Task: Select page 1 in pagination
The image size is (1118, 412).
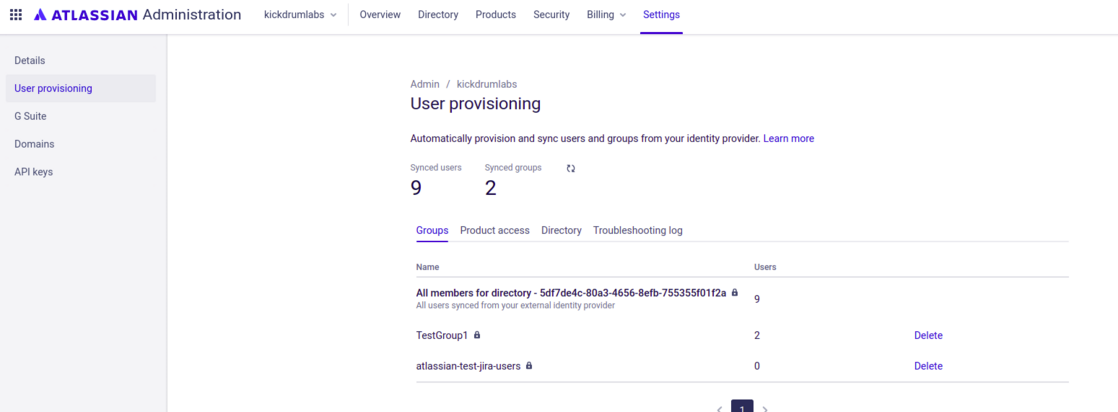Action: pos(742,406)
